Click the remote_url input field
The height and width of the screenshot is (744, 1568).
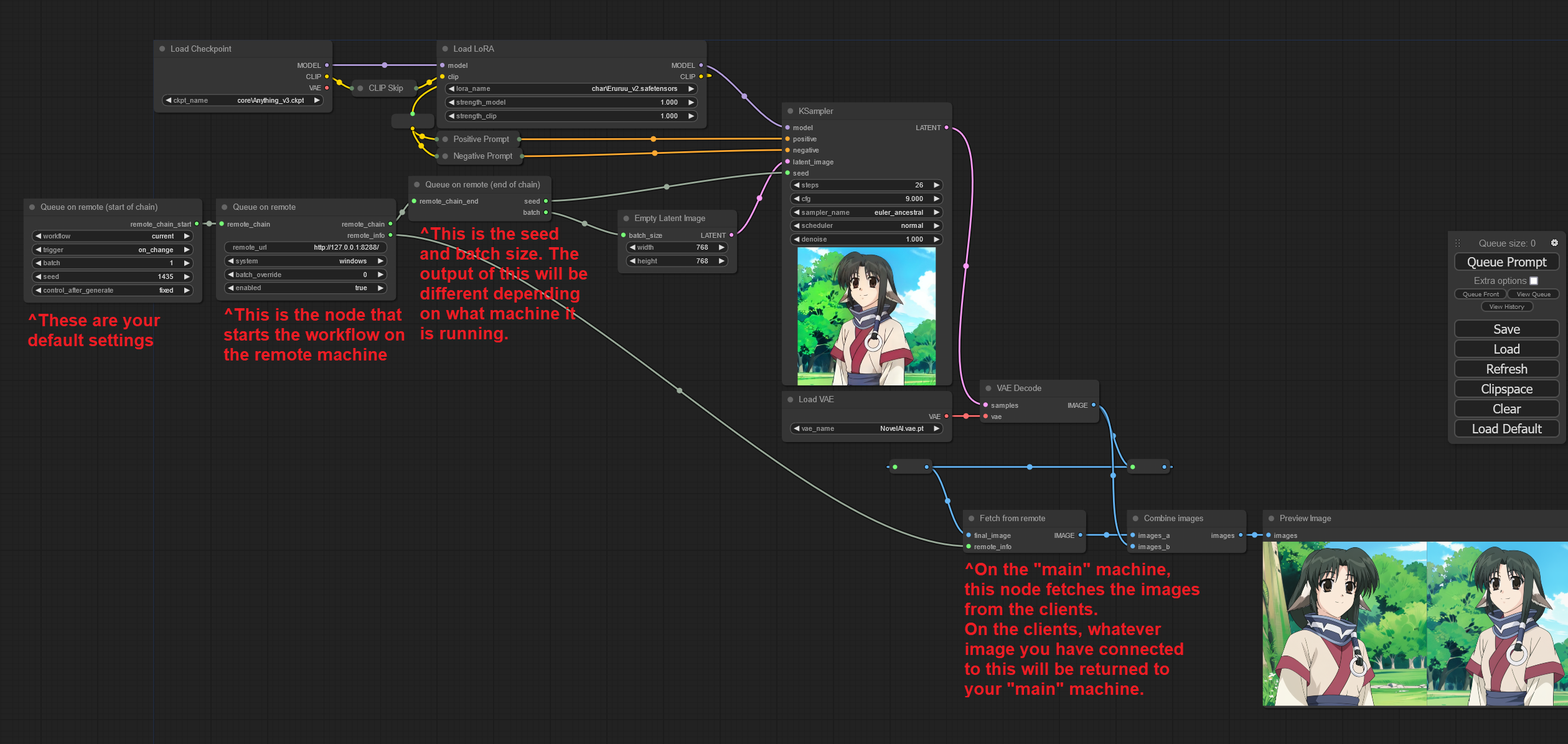(x=305, y=247)
